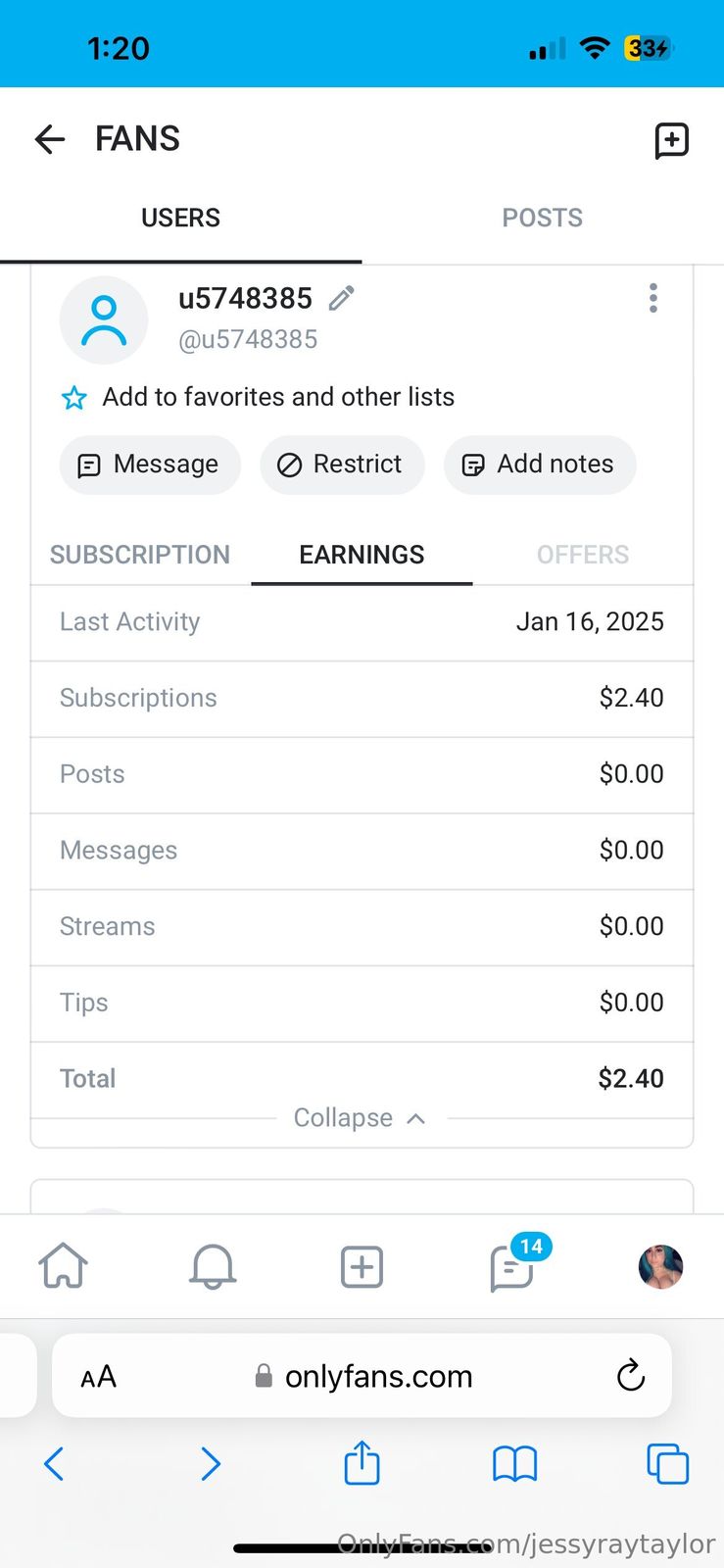The width and height of the screenshot is (724, 1568).
Task: Tap the back arrow beside FANS
Action: pos(50,139)
